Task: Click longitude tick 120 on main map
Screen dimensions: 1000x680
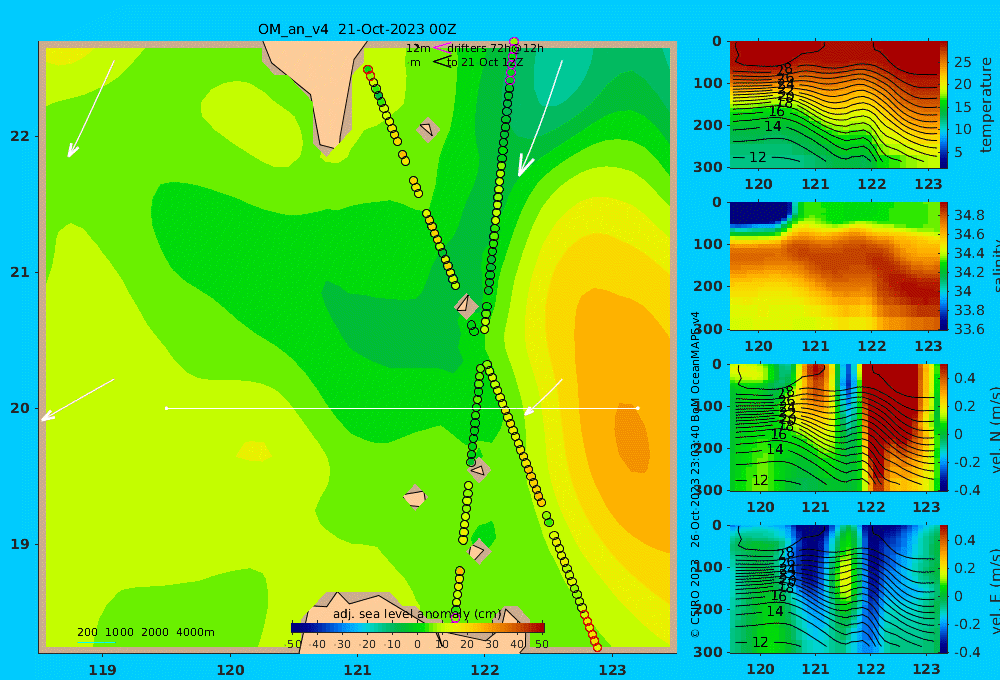Action: click(230, 670)
